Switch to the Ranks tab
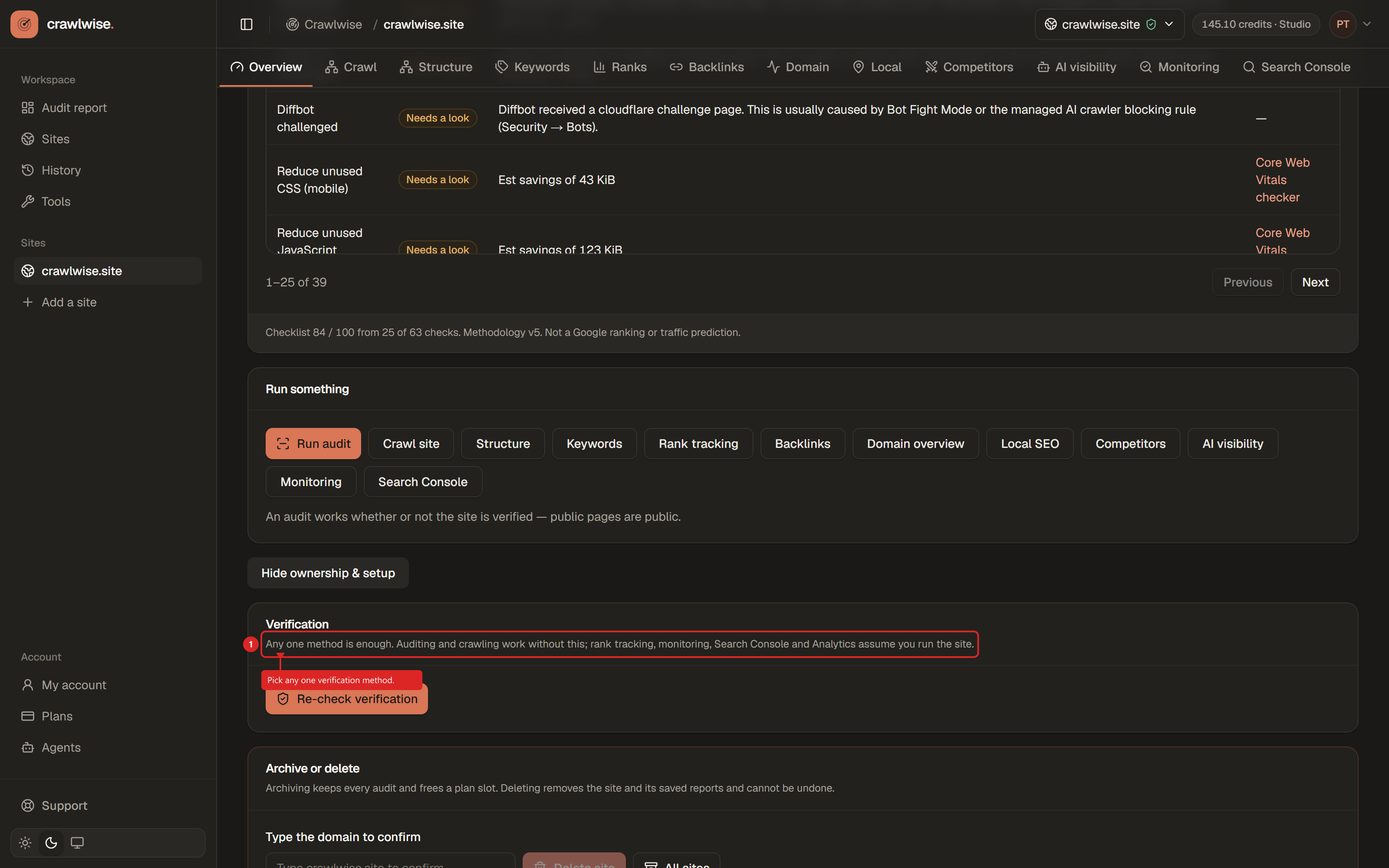1389x868 pixels. coord(620,67)
